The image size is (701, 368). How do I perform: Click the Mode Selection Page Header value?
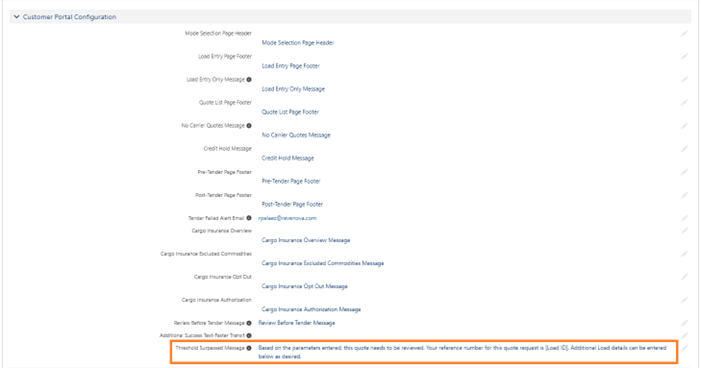(x=298, y=43)
